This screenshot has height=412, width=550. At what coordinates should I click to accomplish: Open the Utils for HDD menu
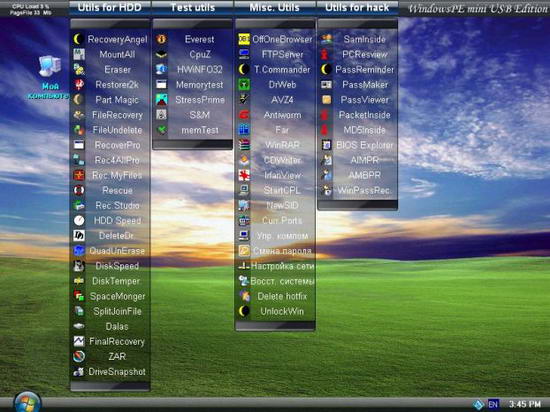pos(110,7)
